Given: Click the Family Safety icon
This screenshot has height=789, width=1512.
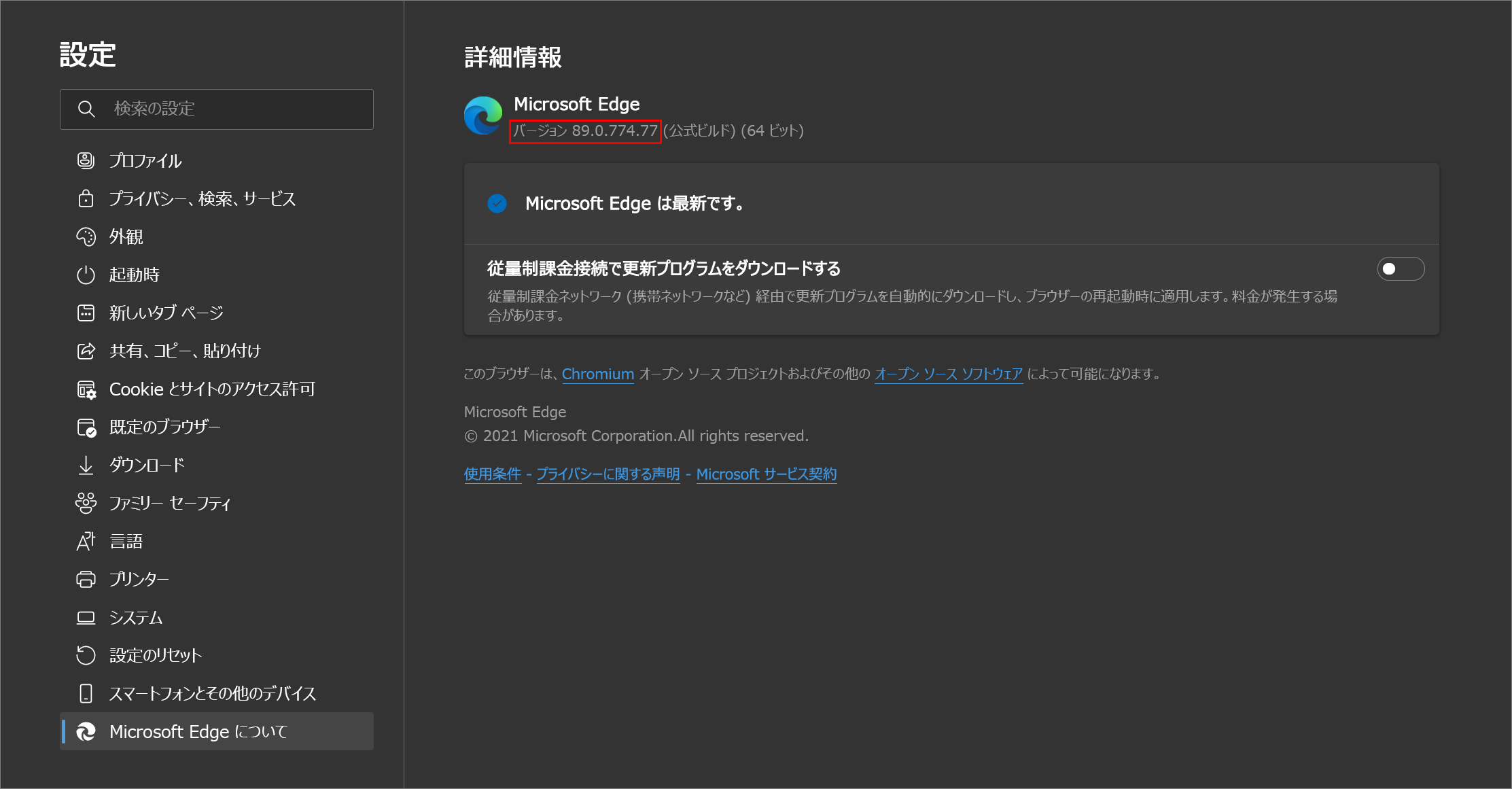Looking at the screenshot, I should coord(86,503).
